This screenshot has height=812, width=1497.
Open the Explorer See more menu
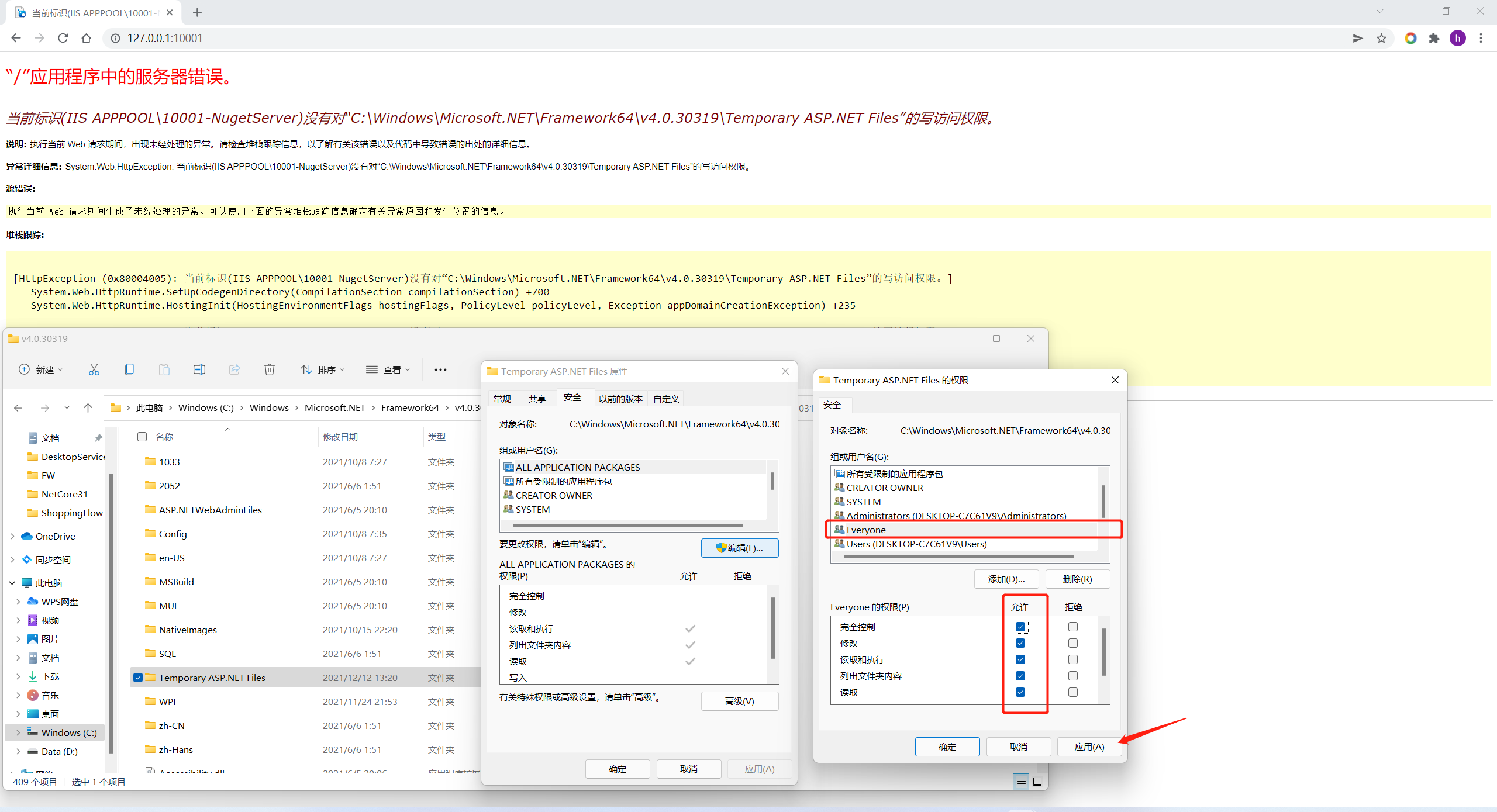[440, 369]
